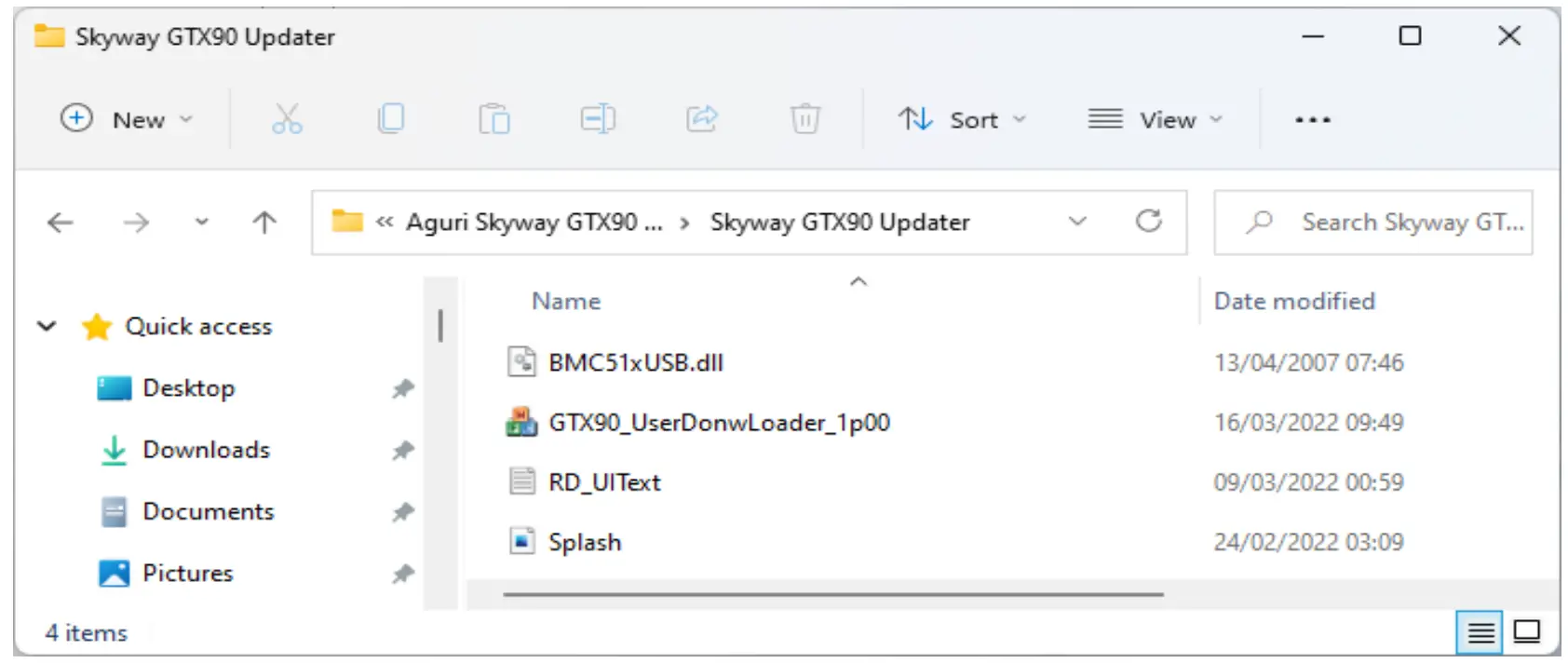This screenshot has width=1568, height=663.
Task: Click the Share icon in toolbar
Action: (x=702, y=119)
